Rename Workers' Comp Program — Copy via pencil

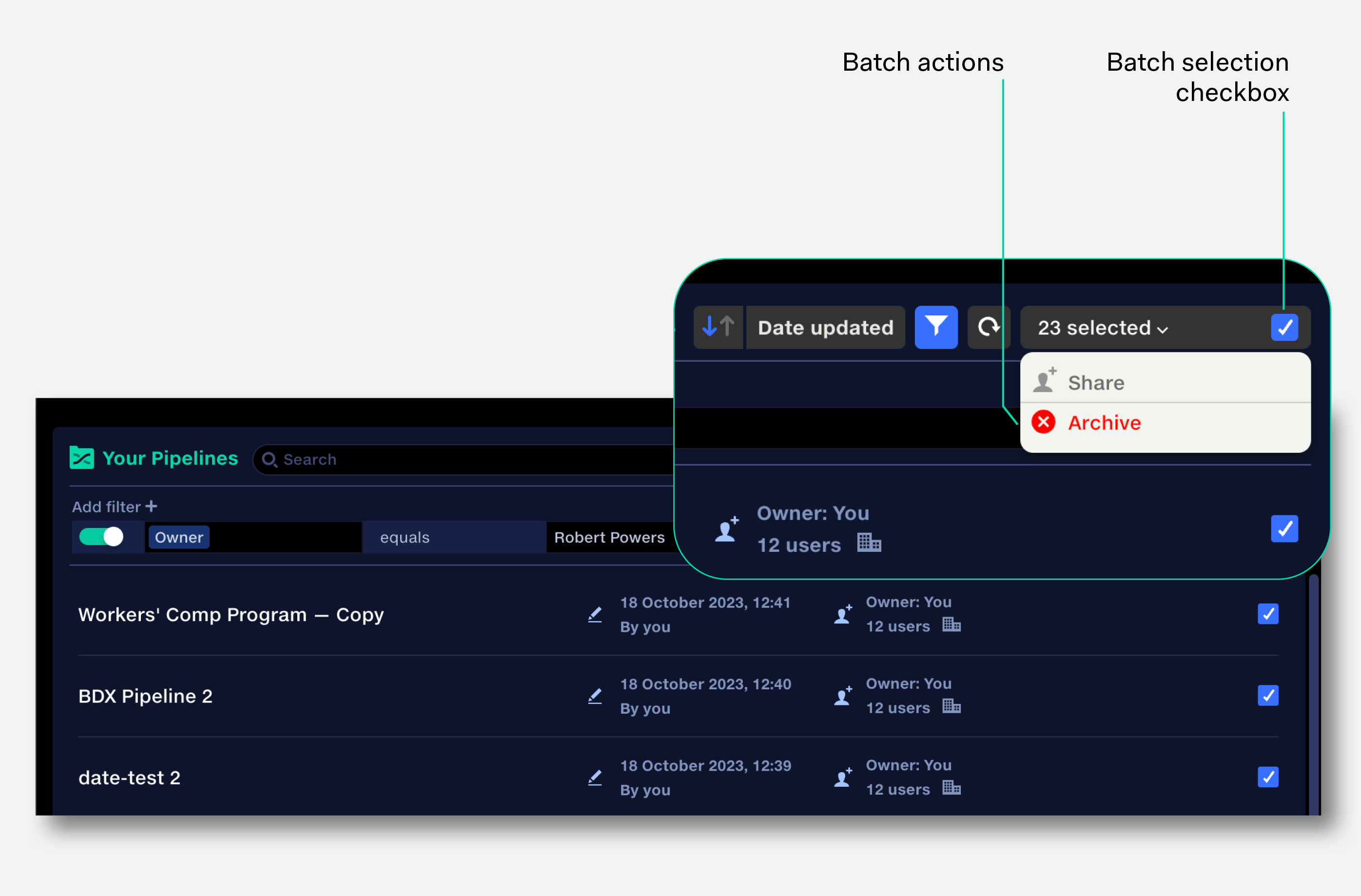coord(595,615)
